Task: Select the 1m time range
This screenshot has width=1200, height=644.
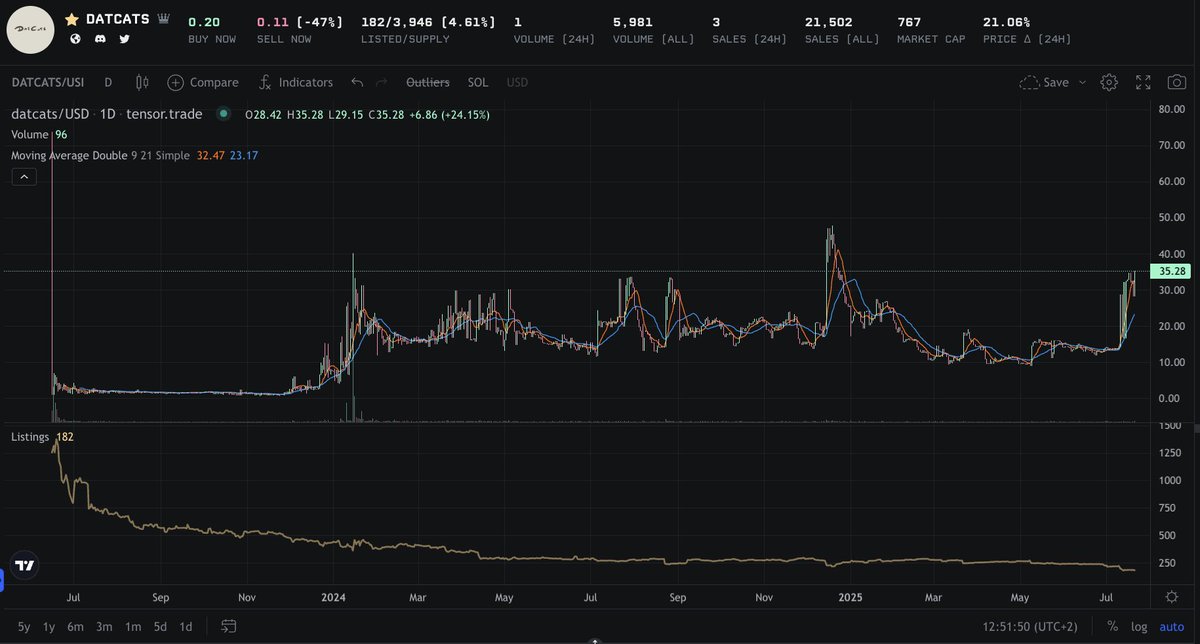Action: tap(132, 627)
